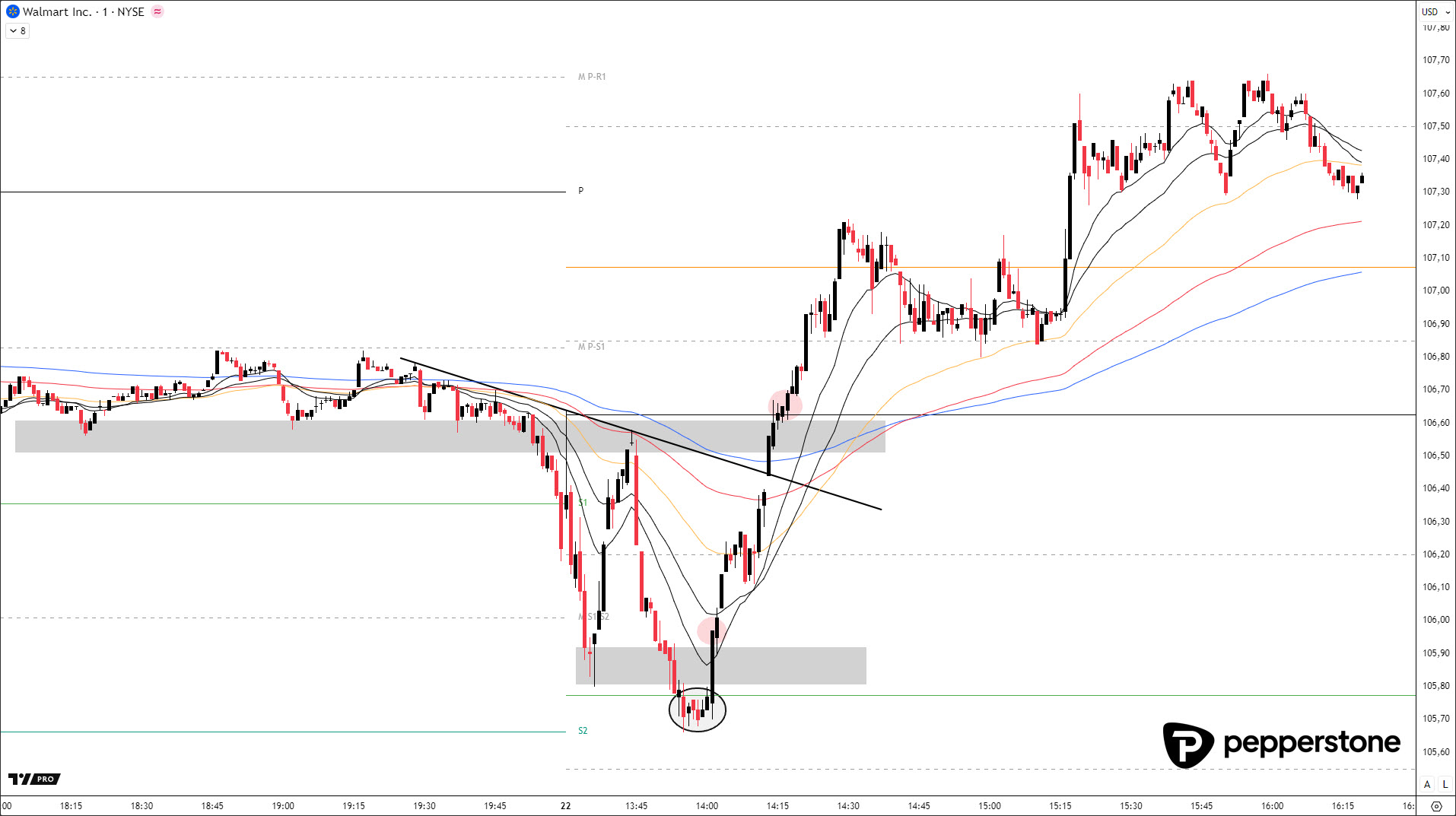Open the TradingView logo link
The image size is (1456, 816).
pos(34,779)
